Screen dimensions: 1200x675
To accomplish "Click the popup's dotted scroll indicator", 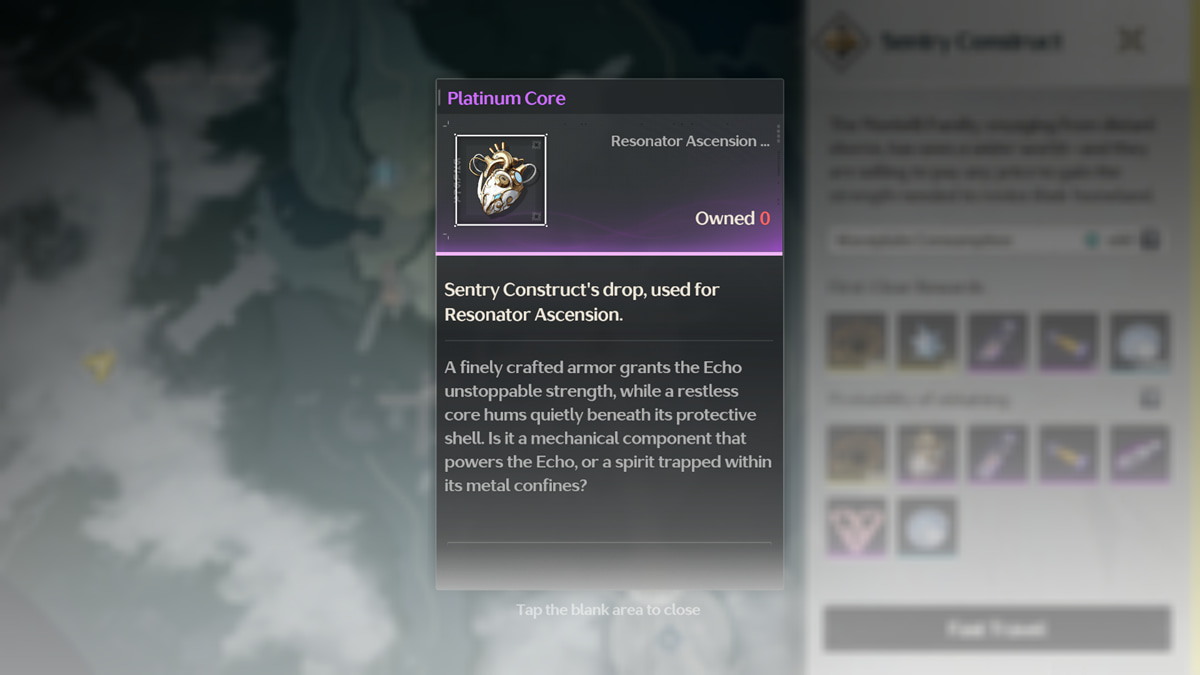I will point(778,134).
